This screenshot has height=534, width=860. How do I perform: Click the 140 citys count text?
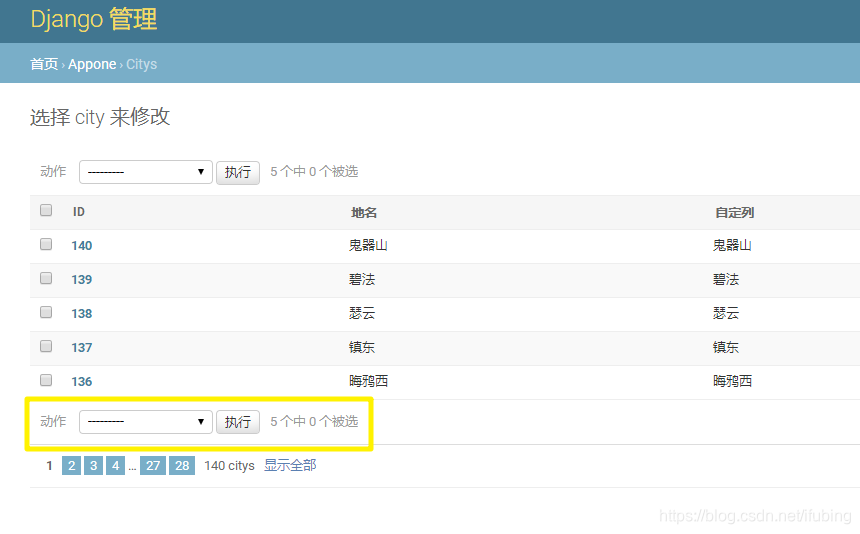coord(229,465)
